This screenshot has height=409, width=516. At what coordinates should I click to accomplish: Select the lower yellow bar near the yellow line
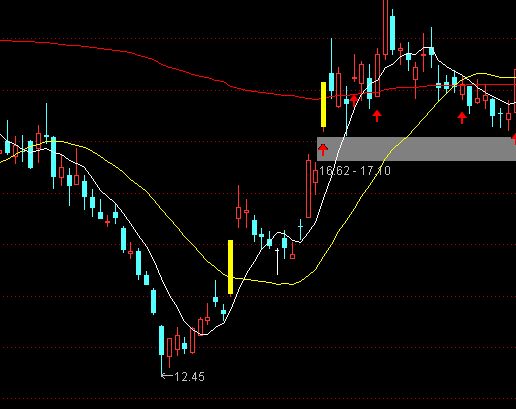click(230, 267)
